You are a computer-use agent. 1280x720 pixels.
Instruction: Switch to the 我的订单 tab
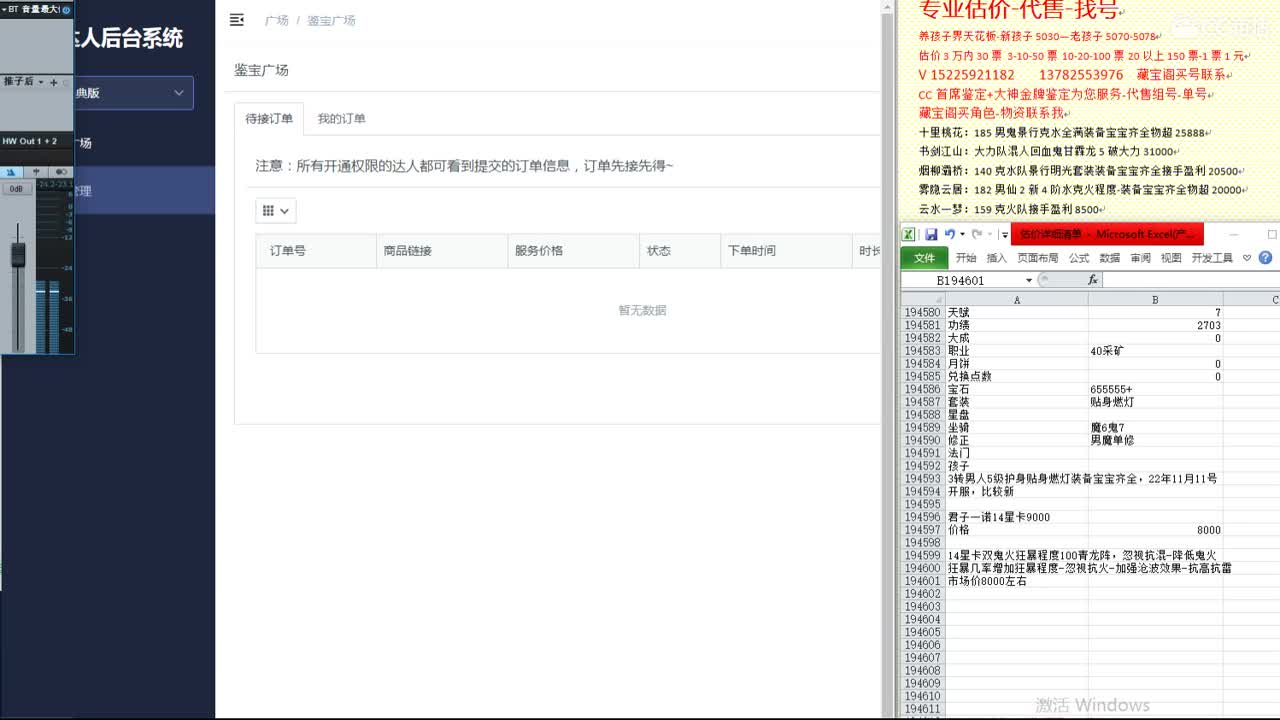(341, 119)
